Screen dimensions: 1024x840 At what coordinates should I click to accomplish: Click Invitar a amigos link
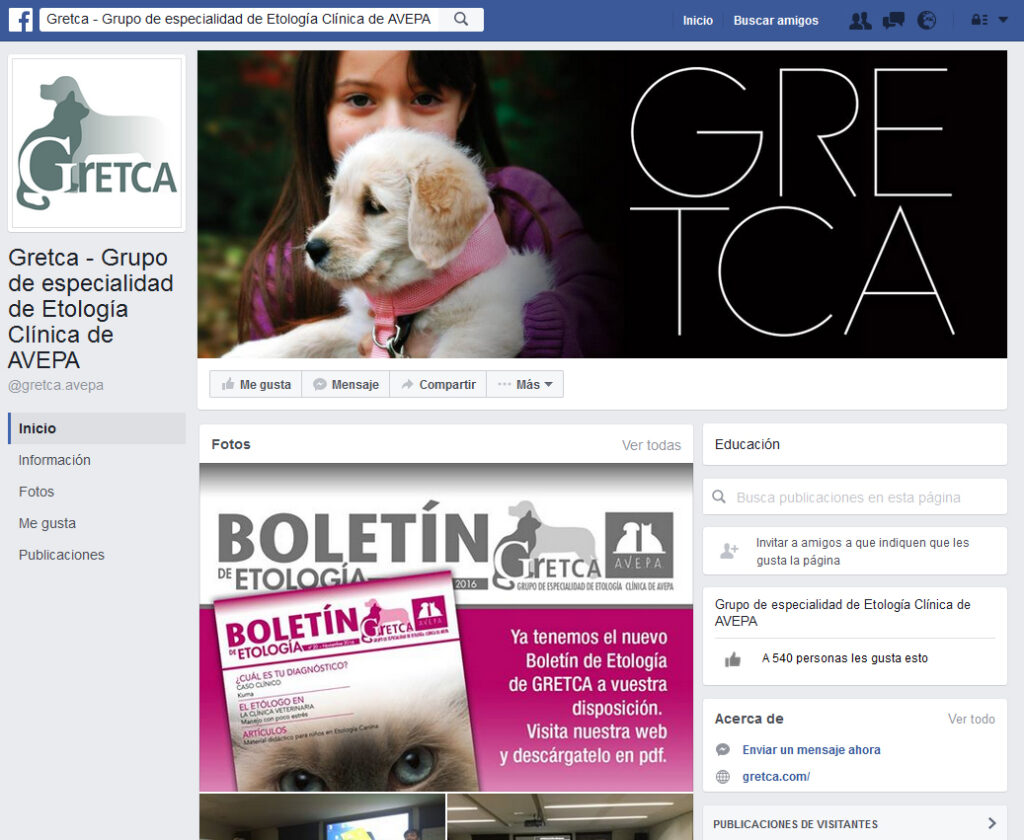pyautogui.click(x=862, y=551)
